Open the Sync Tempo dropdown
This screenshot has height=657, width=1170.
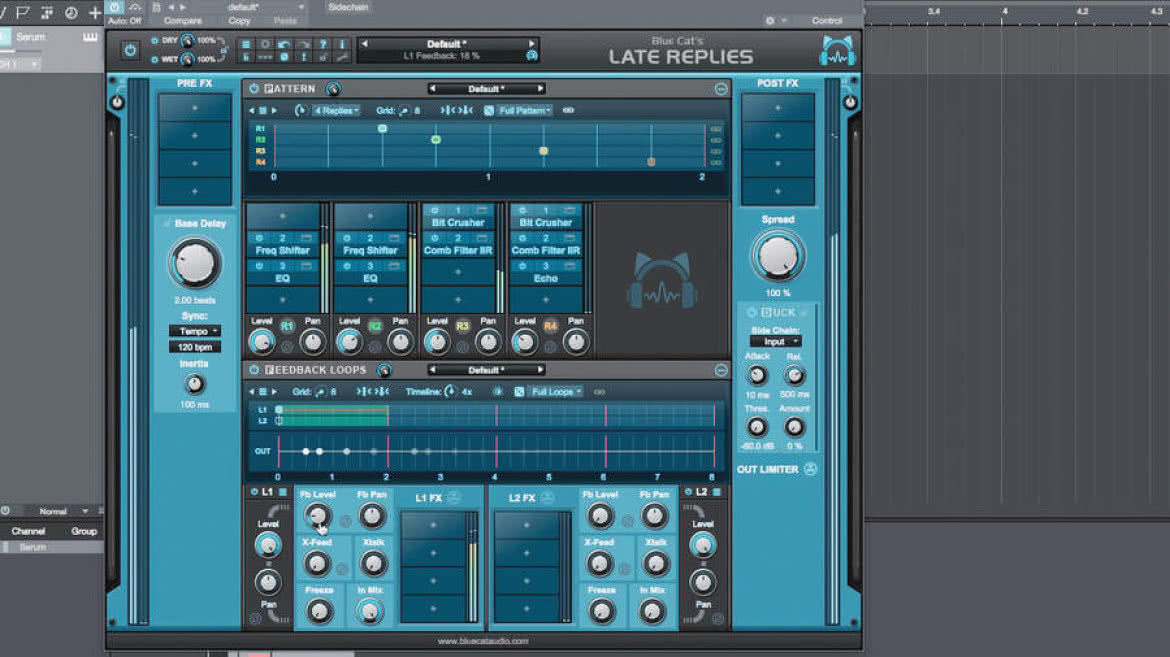[x=195, y=331]
